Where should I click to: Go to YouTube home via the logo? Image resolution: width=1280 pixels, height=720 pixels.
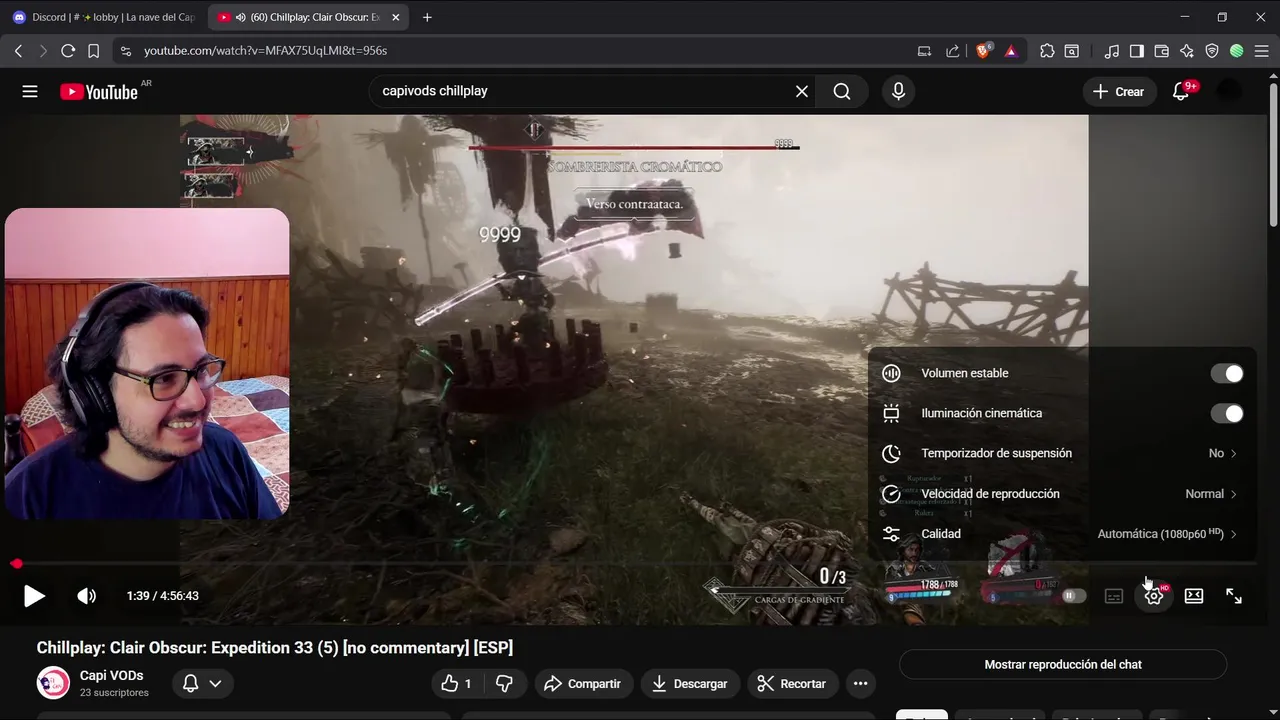coord(99,92)
